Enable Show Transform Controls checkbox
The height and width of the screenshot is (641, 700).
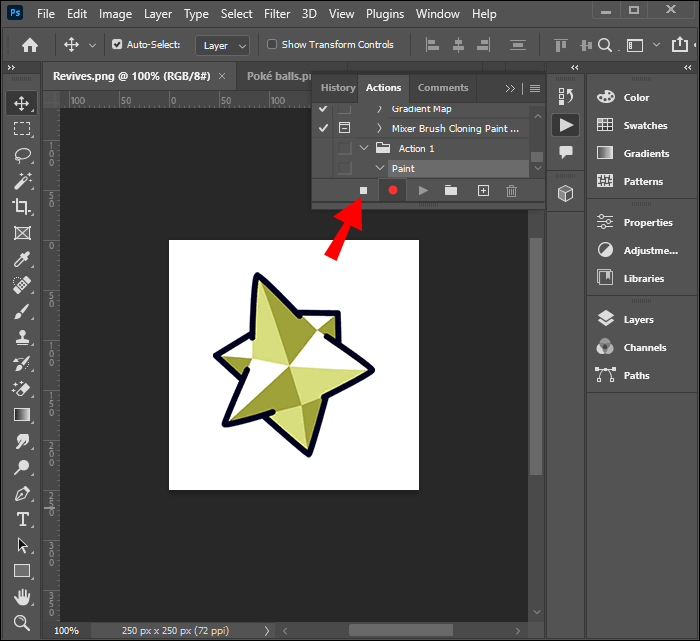[272, 45]
